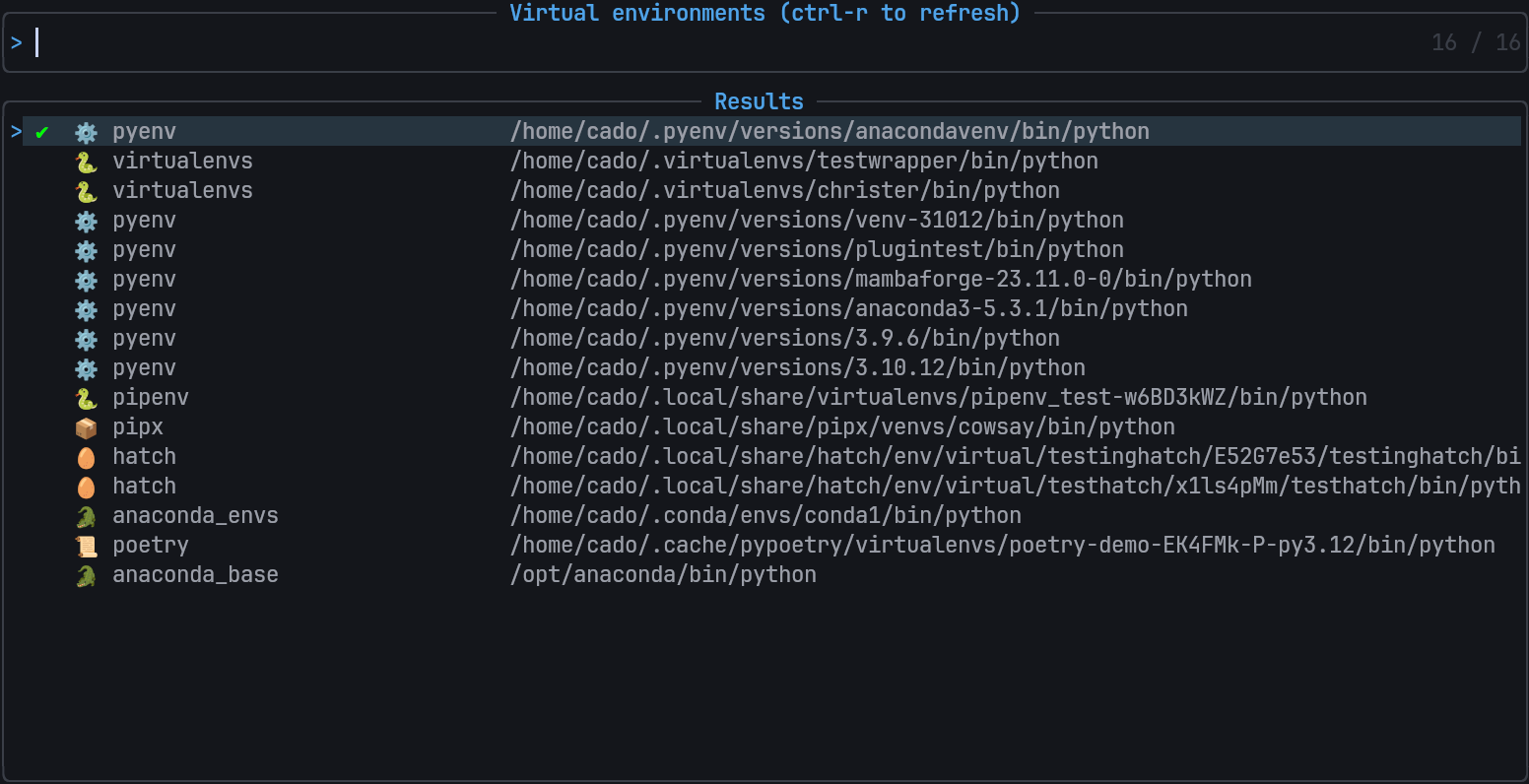Click the egg icon for testinghatch row
This screenshot has width=1529, height=784.
point(87,457)
